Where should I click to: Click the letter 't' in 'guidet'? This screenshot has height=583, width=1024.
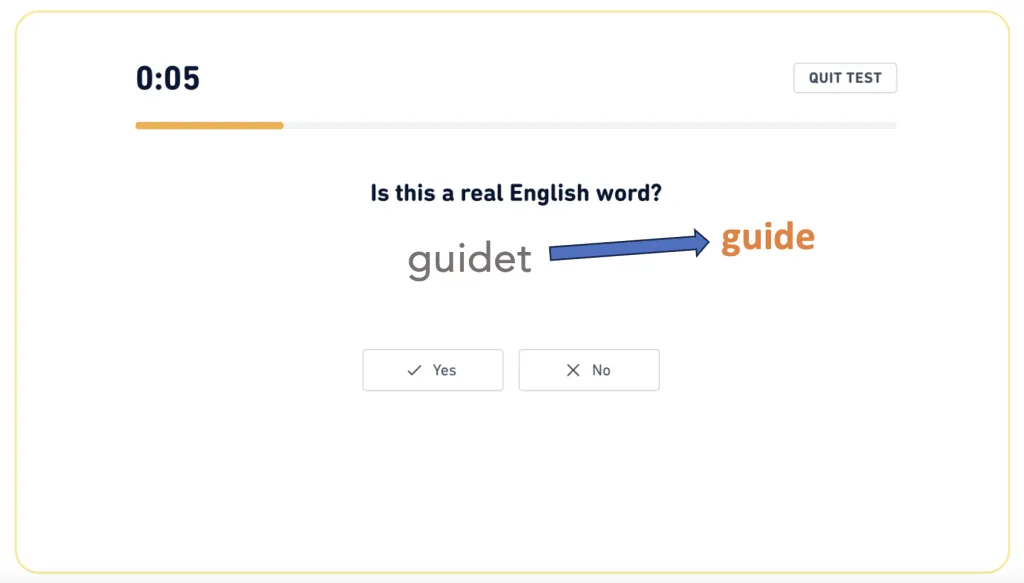[522, 259]
